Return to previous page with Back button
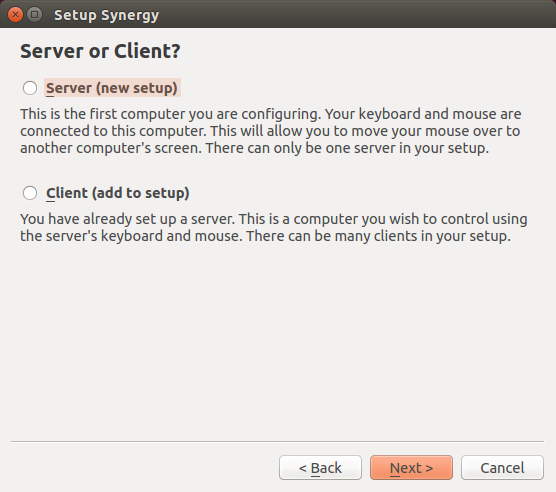Viewport: 556px width, 492px height. click(x=320, y=468)
